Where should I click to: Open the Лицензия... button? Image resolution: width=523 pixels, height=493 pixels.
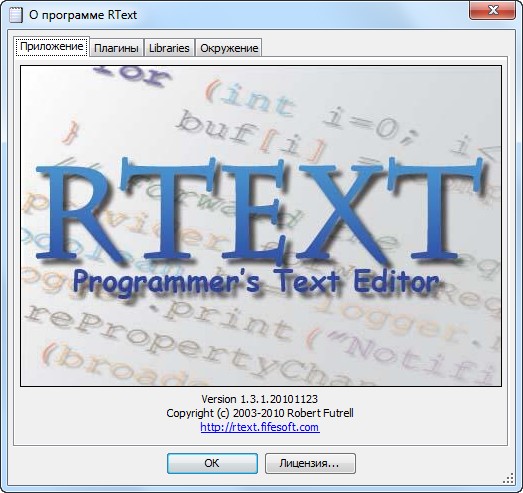(x=310, y=463)
